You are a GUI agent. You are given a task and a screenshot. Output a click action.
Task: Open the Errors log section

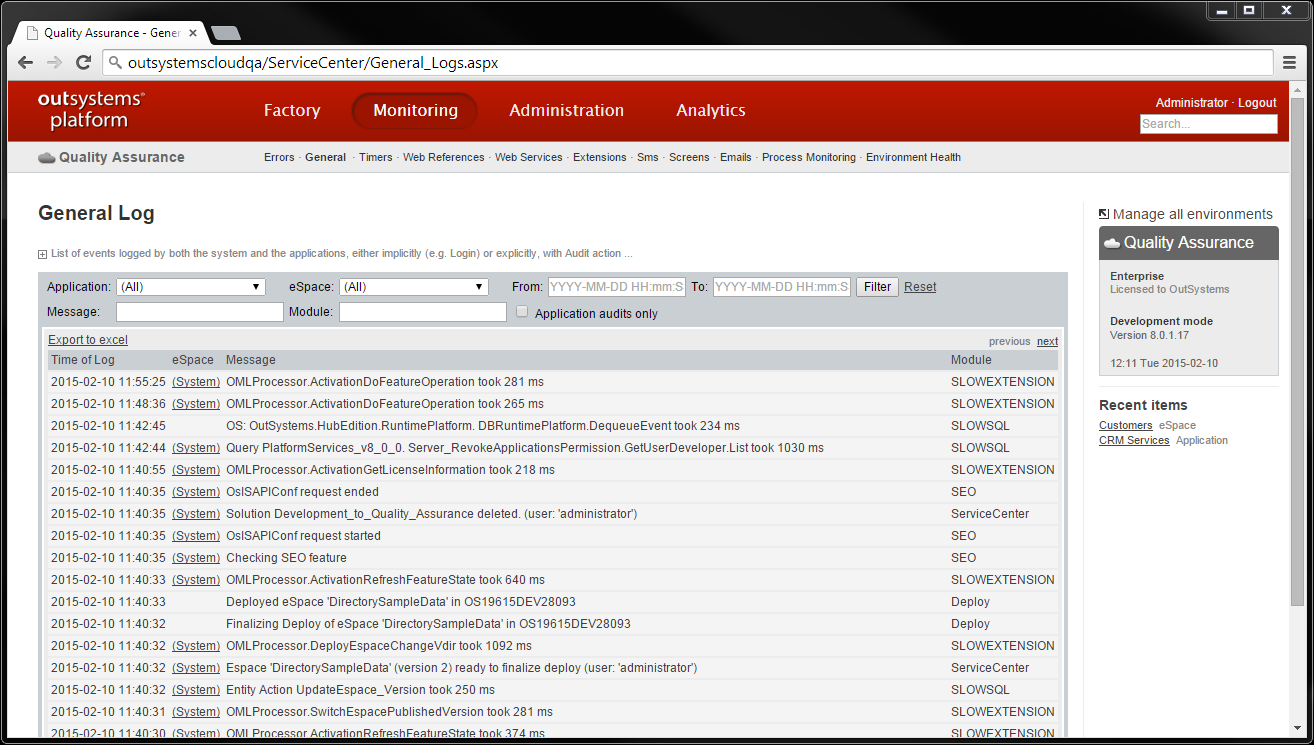(279, 157)
